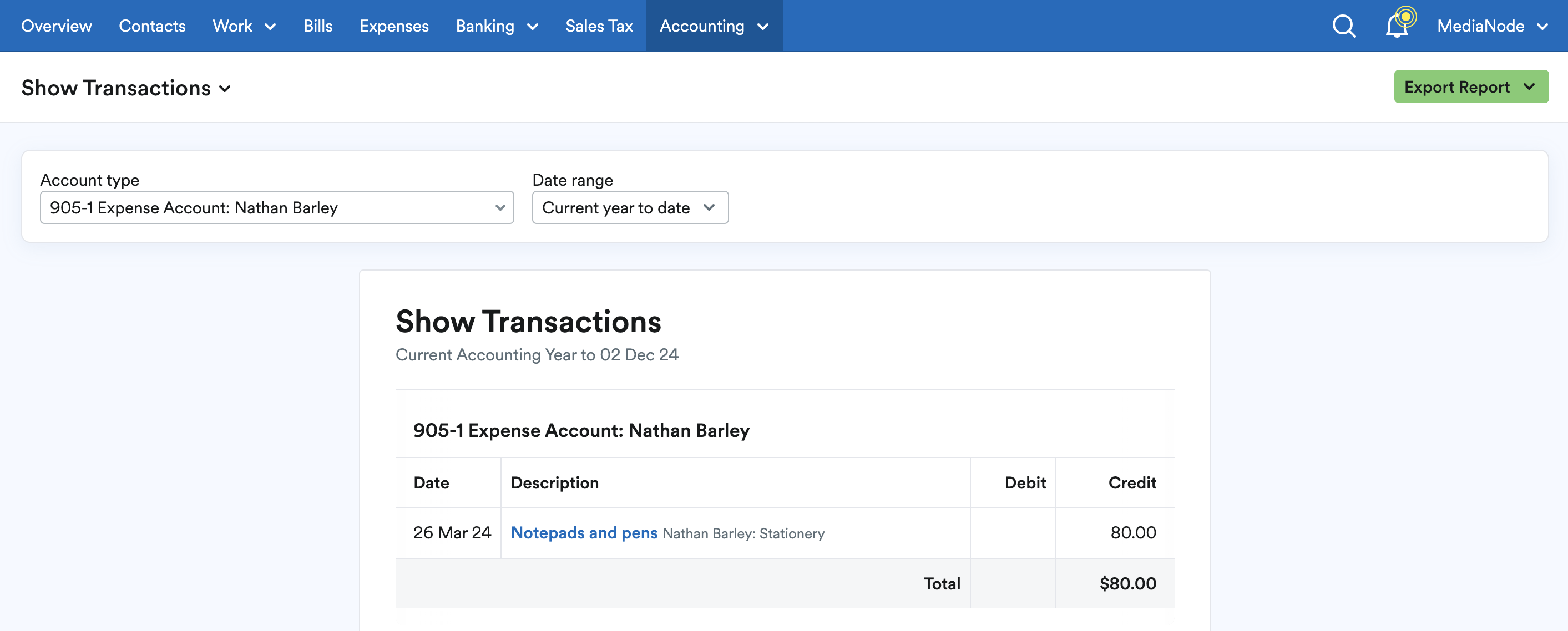
Task: Click the Date column header
Action: click(x=431, y=482)
